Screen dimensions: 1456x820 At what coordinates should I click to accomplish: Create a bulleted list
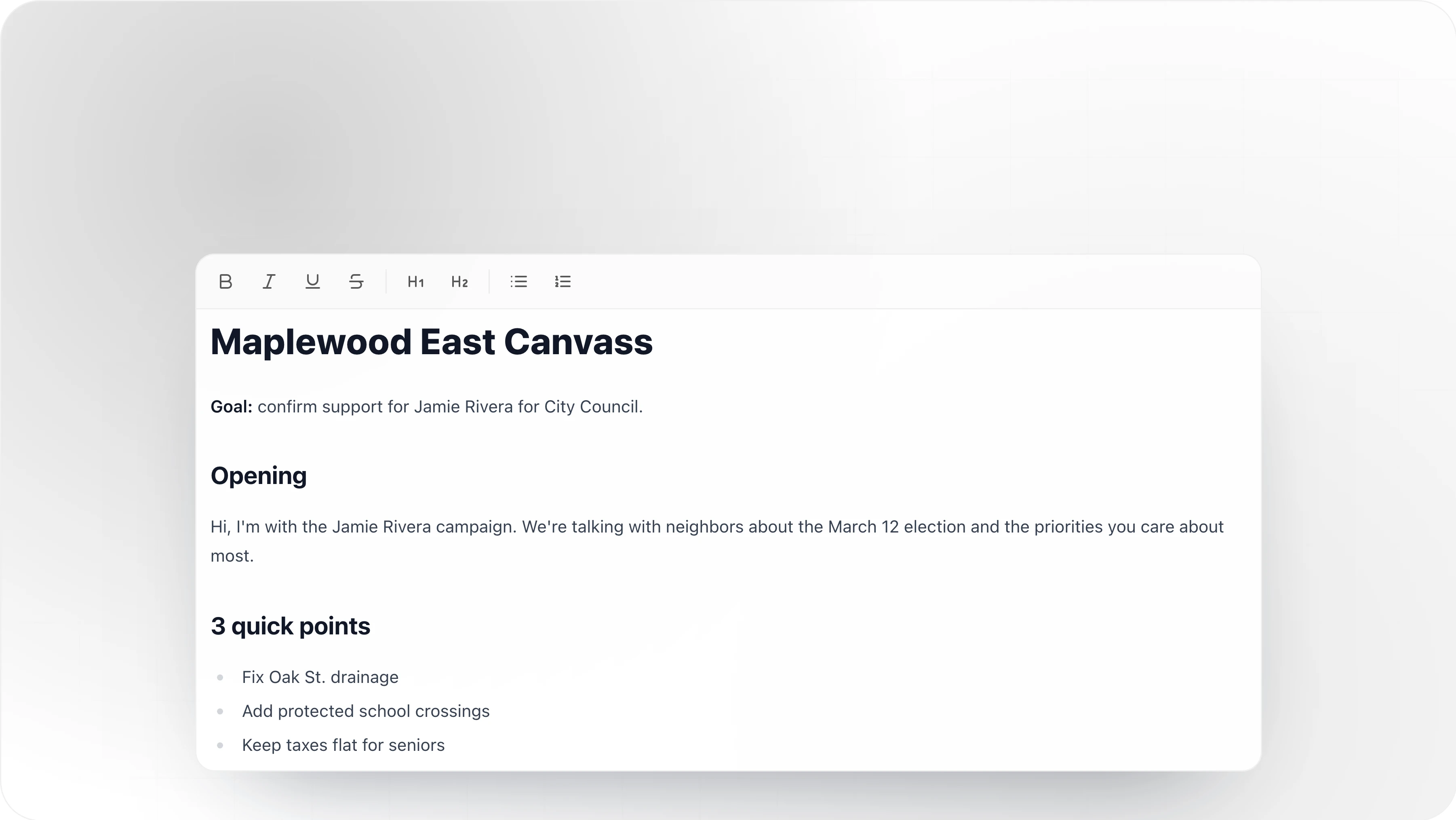518,282
